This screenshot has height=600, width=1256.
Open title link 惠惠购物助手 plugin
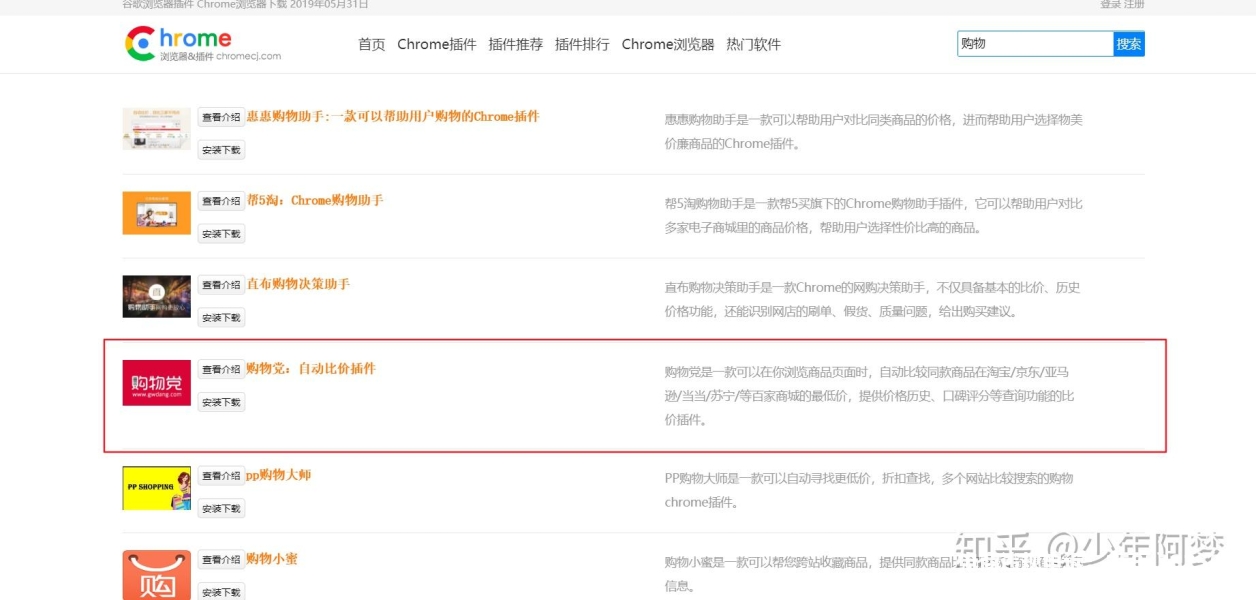[x=393, y=117]
